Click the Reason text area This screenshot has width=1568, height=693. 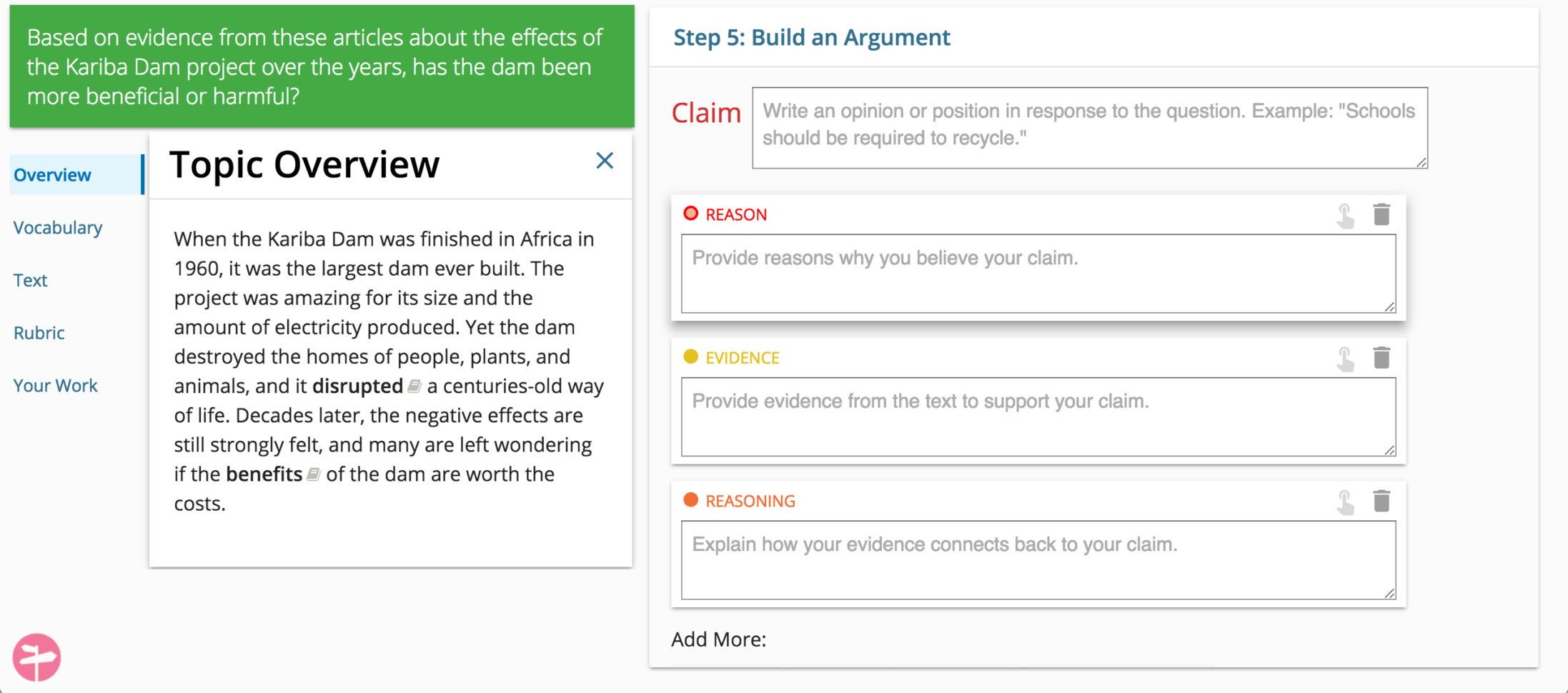[x=1037, y=274]
